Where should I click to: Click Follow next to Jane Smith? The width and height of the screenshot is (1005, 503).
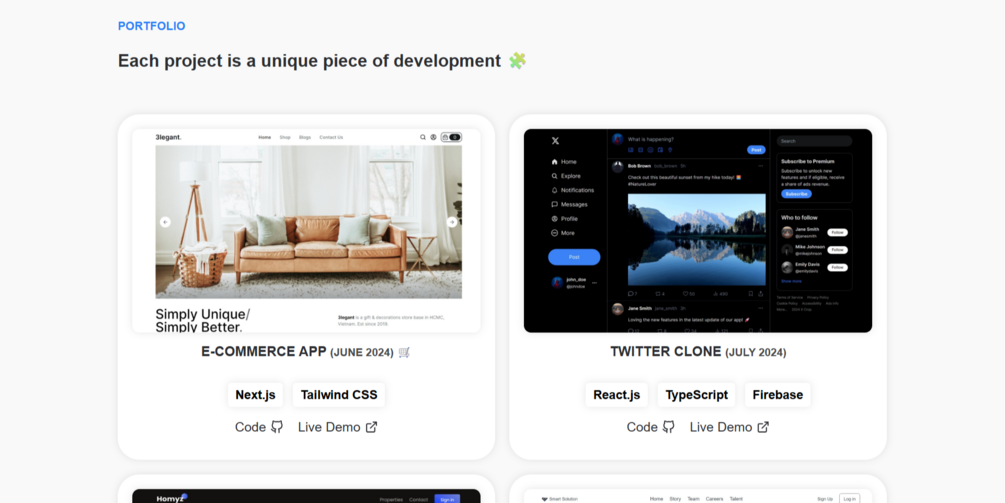[837, 232]
